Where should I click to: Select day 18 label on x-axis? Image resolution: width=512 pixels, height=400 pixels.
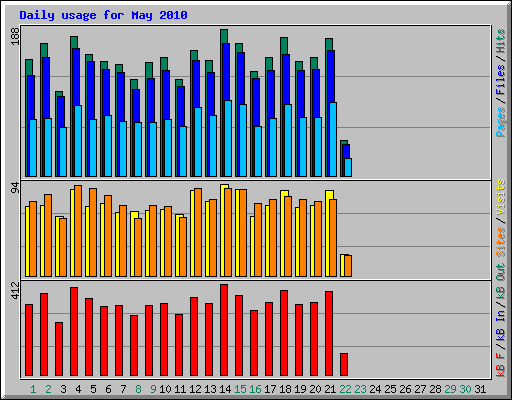click(x=285, y=389)
